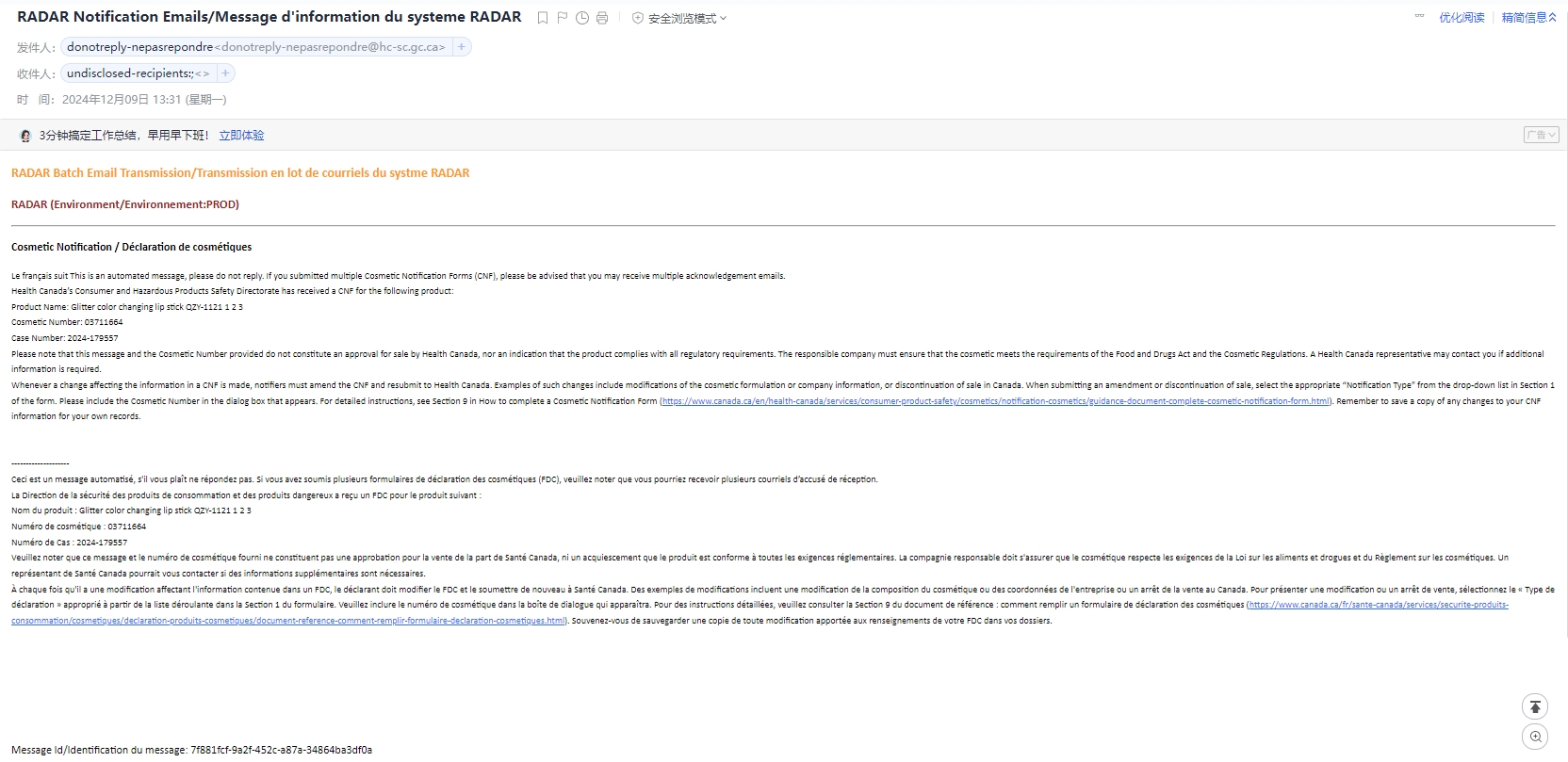Click the 'Cosmetic Number: 03711664' line
The image size is (1568, 762).
click(x=67, y=322)
